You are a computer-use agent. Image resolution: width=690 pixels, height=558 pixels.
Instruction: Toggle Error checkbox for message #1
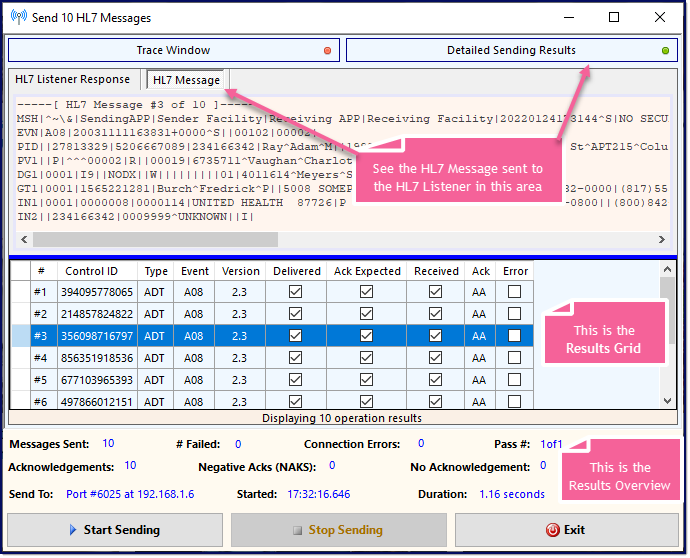click(x=514, y=292)
